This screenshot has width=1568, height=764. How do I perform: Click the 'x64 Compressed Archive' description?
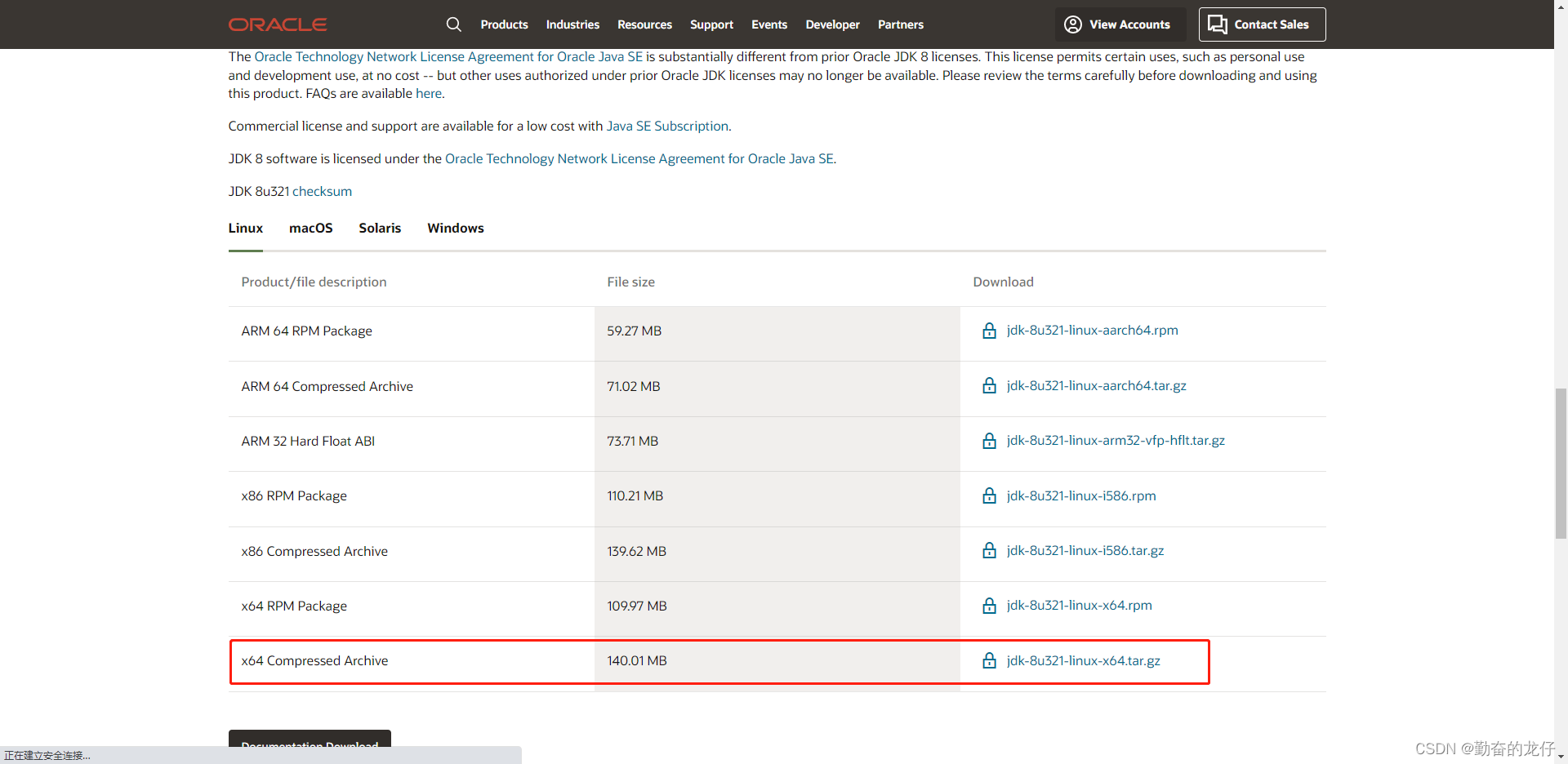pos(314,660)
